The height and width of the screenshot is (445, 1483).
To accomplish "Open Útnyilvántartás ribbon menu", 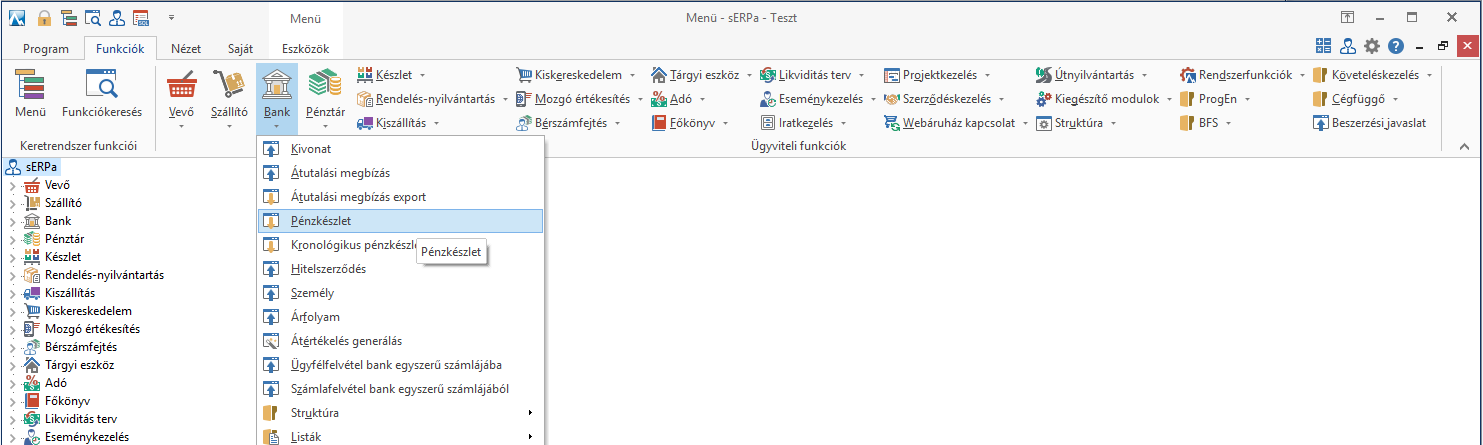I will click(x=1093, y=75).
